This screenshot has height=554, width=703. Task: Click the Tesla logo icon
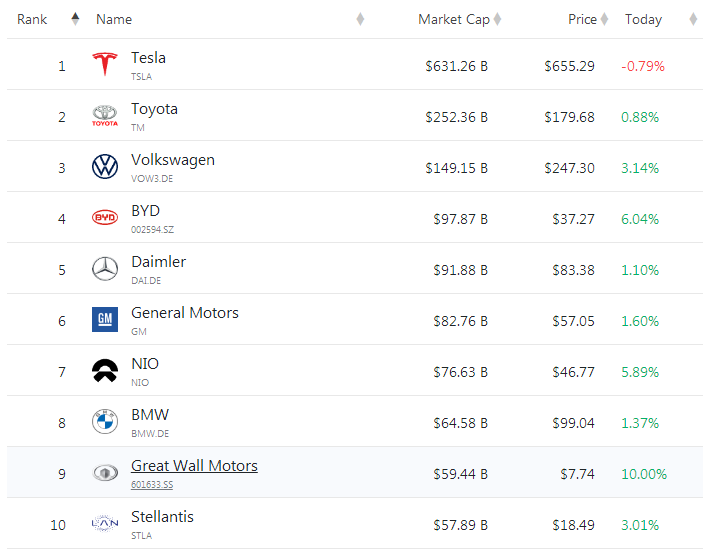pyautogui.click(x=105, y=65)
